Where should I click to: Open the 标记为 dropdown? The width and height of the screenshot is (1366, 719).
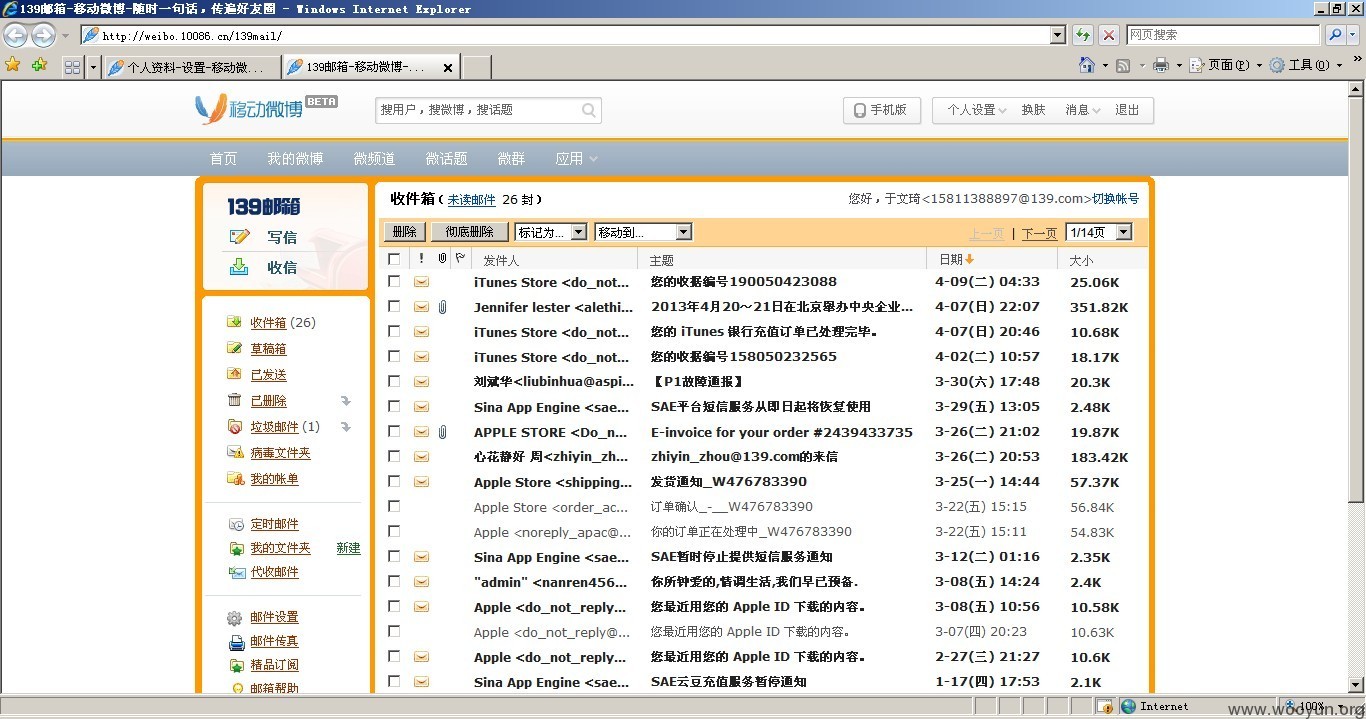(x=551, y=232)
